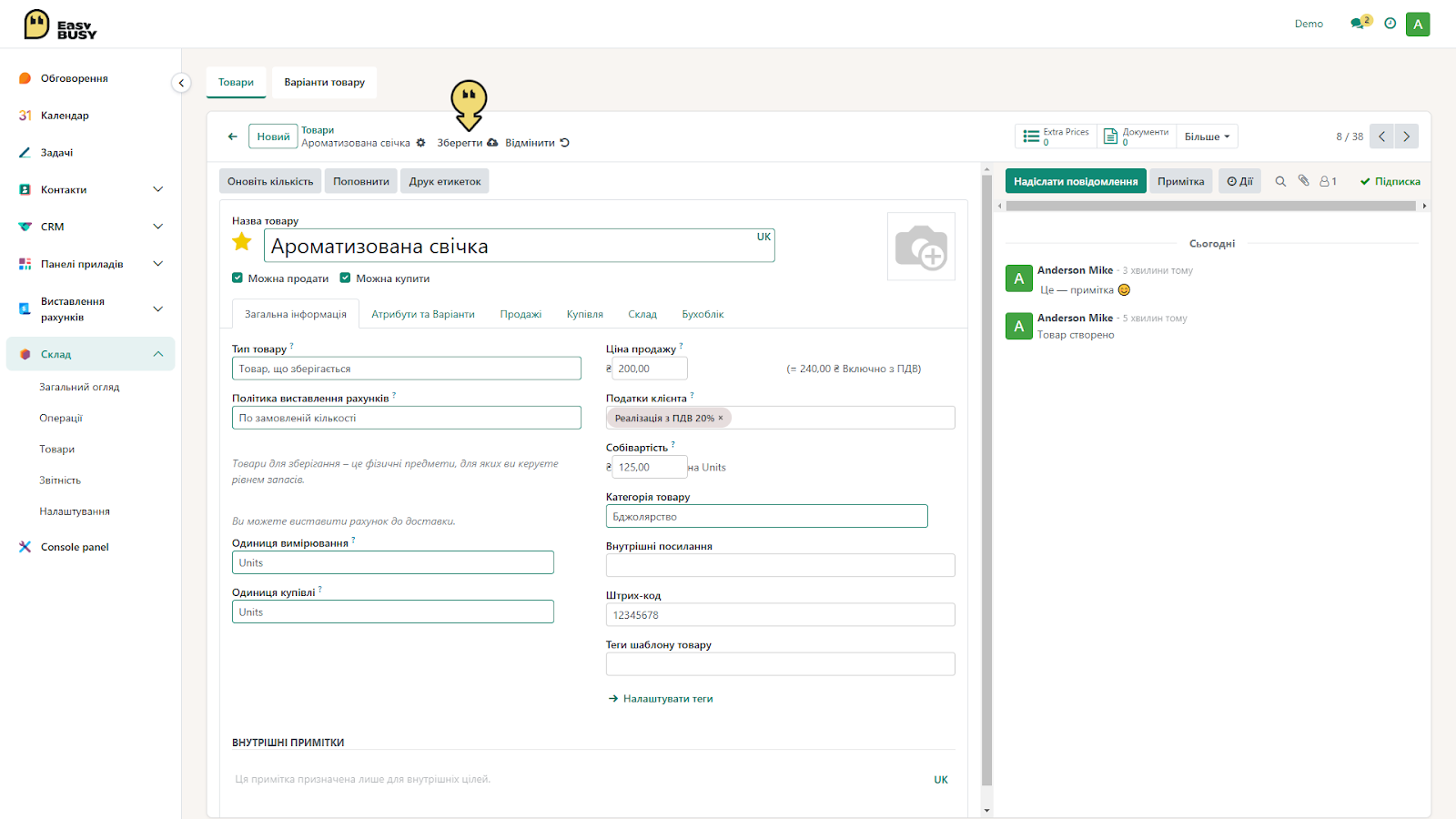The height and width of the screenshot is (819, 1456).
Task: Go to next record arrow
Action: tap(1406, 136)
